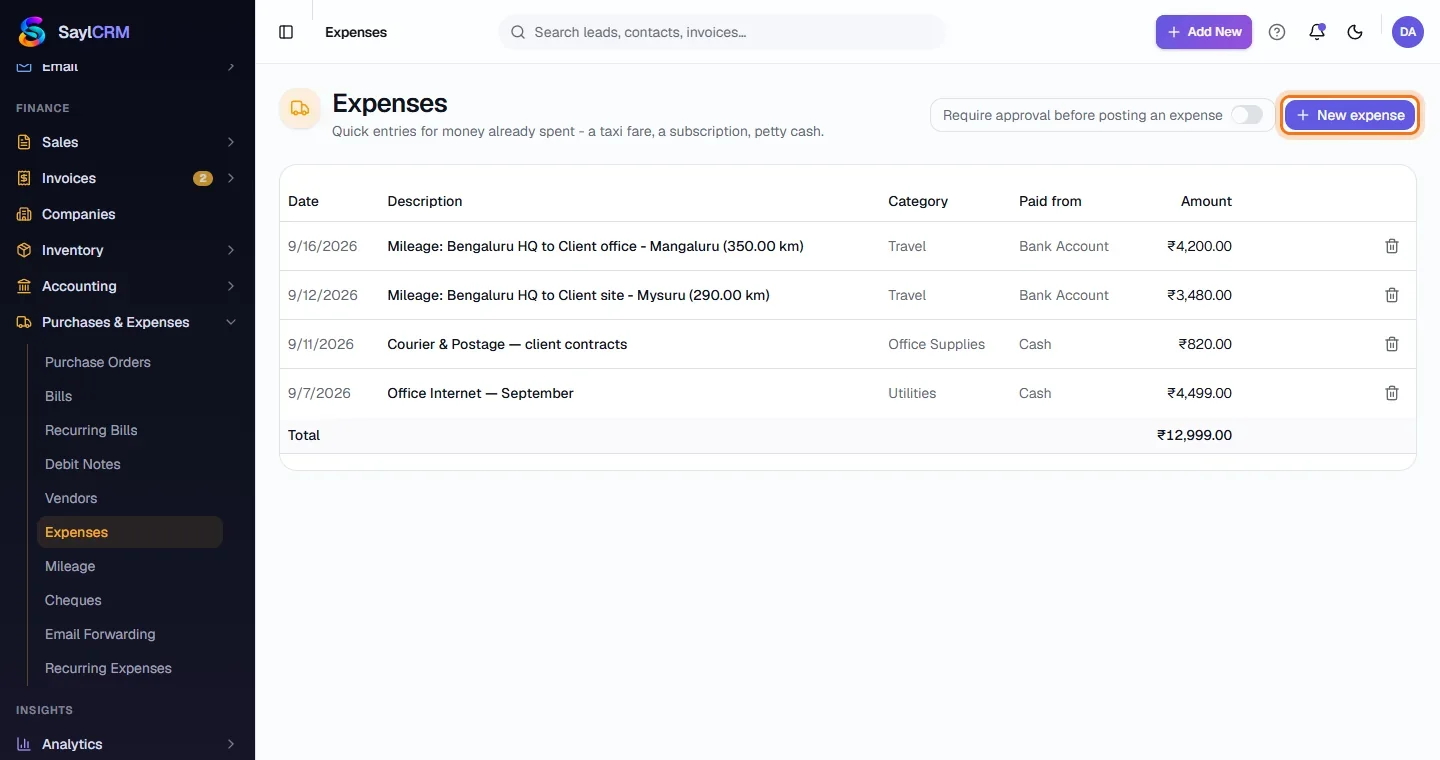
Task: Open the DA user avatar menu
Action: [x=1408, y=32]
